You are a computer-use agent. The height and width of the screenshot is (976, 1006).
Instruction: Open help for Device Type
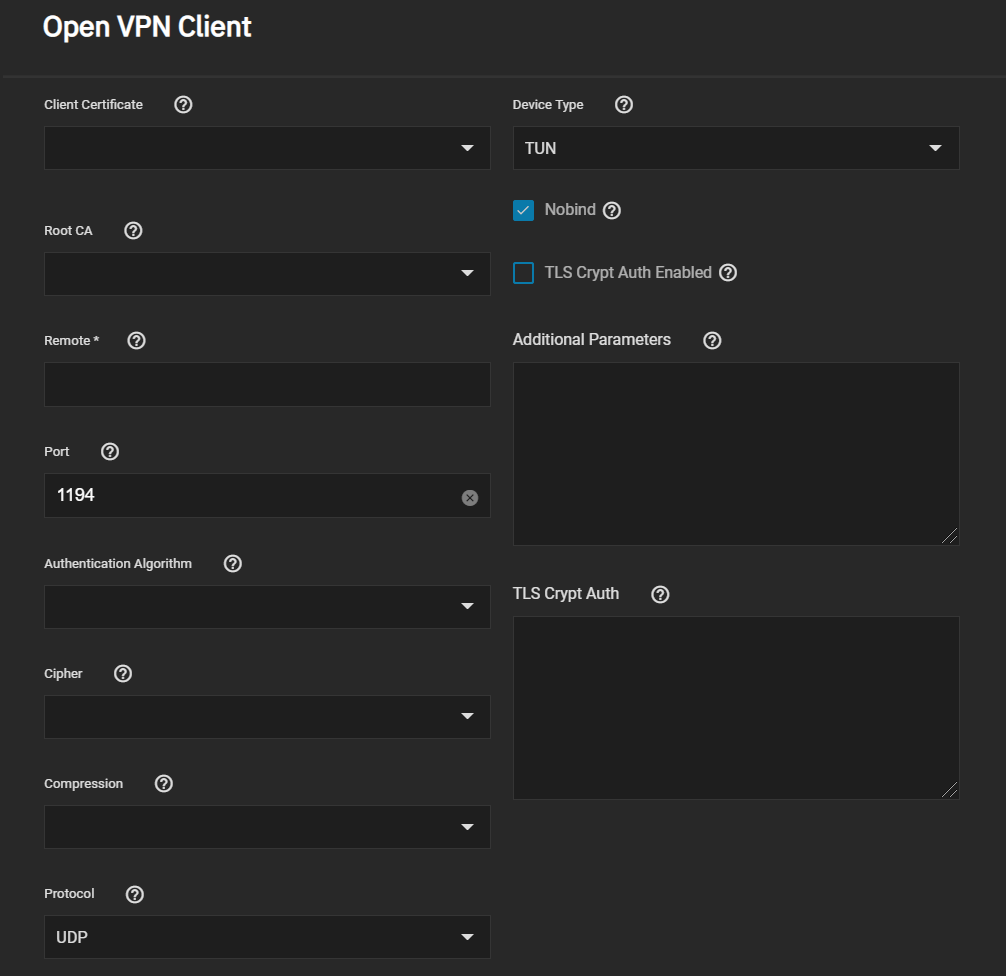[624, 105]
